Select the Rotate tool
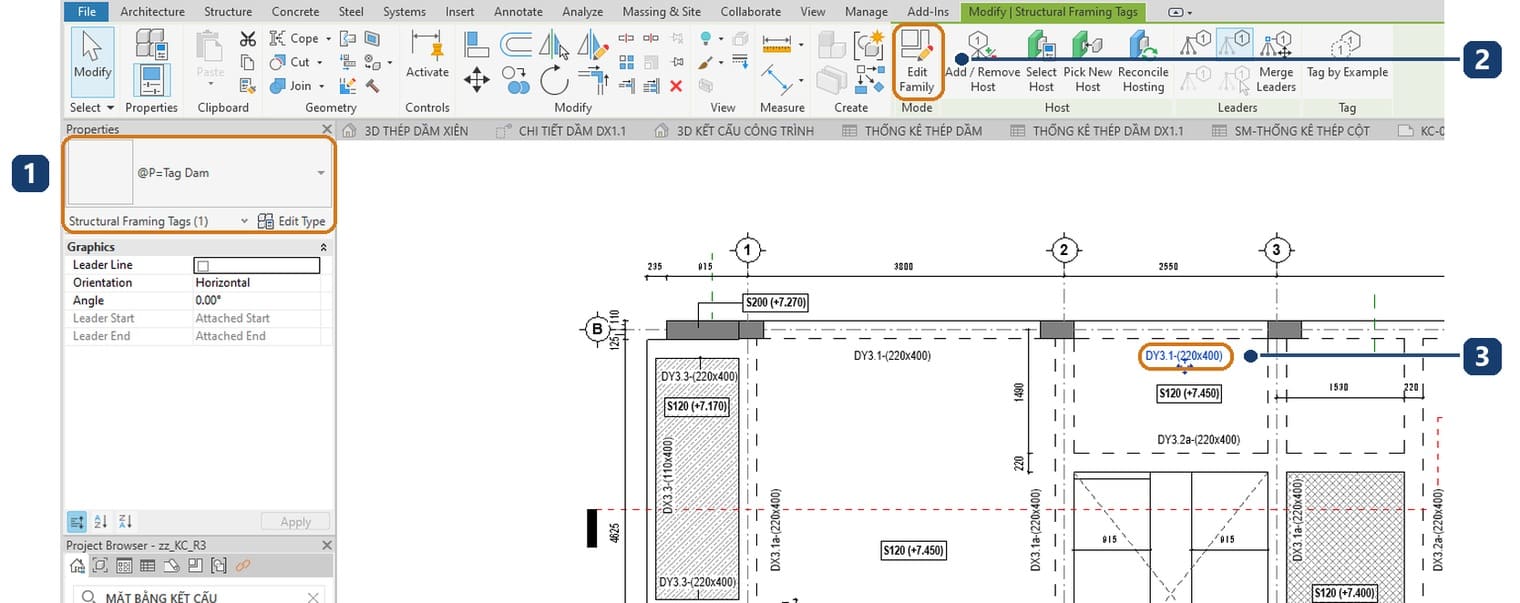 pyautogui.click(x=554, y=80)
